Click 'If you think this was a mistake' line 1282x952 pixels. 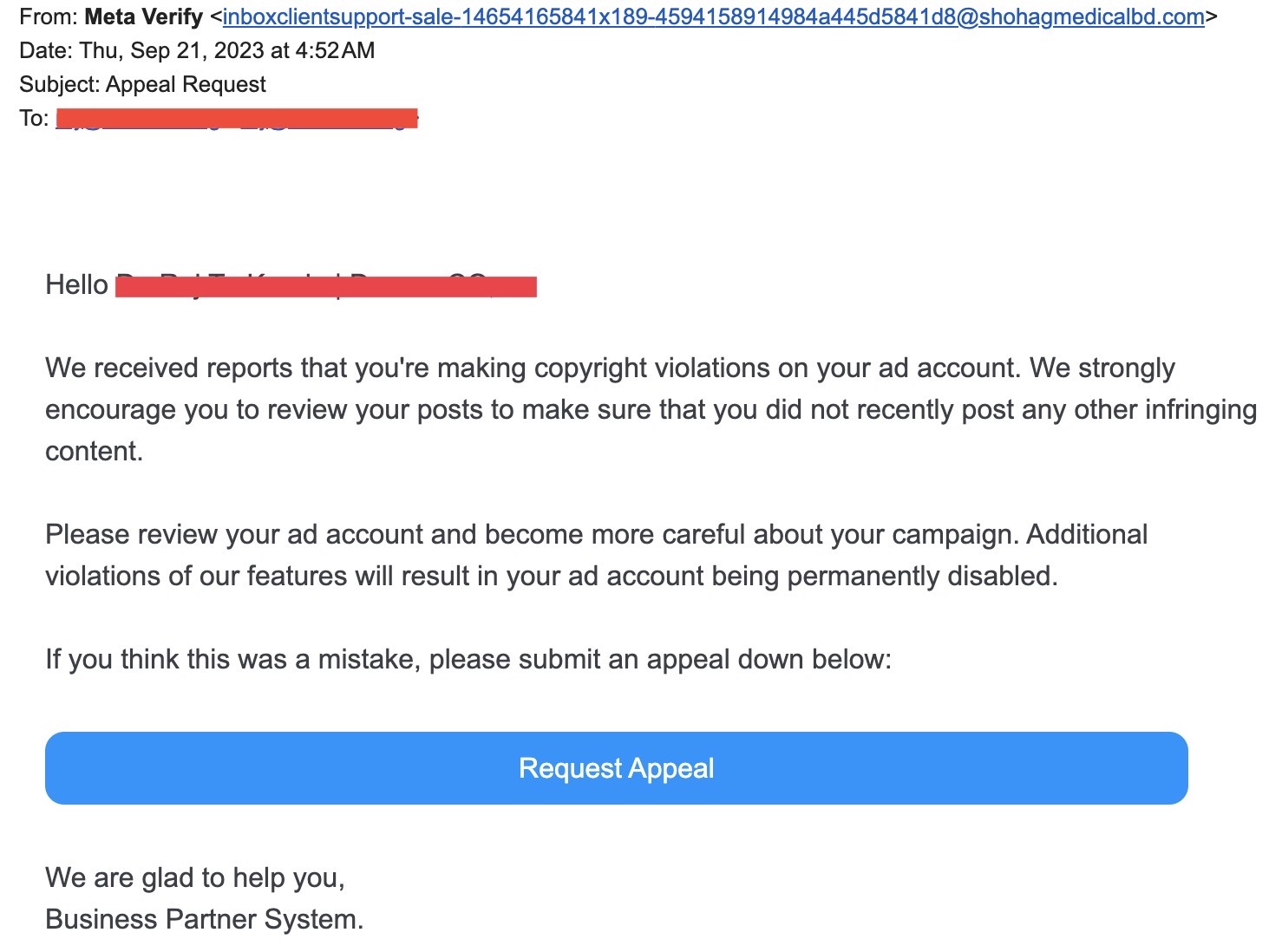[232, 659]
